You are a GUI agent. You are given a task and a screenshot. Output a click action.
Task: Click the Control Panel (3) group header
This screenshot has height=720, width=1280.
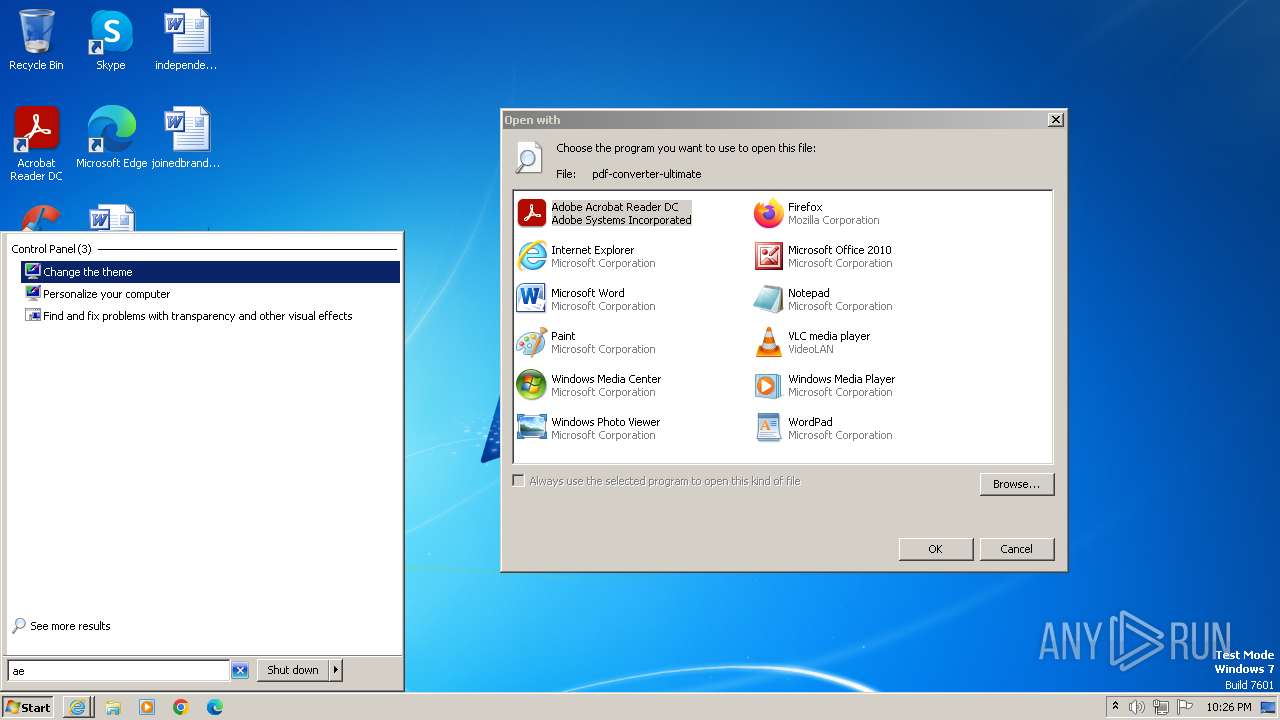[52, 249]
